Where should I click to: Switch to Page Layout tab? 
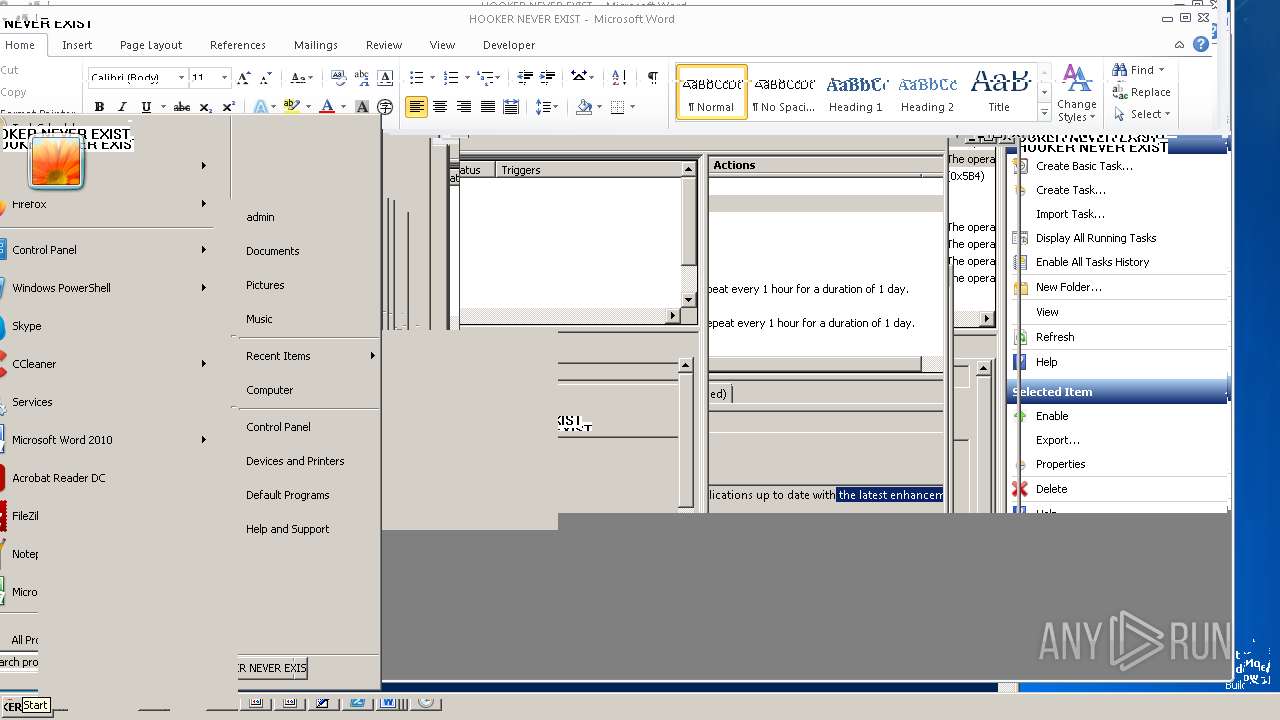pyautogui.click(x=151, y=45)
